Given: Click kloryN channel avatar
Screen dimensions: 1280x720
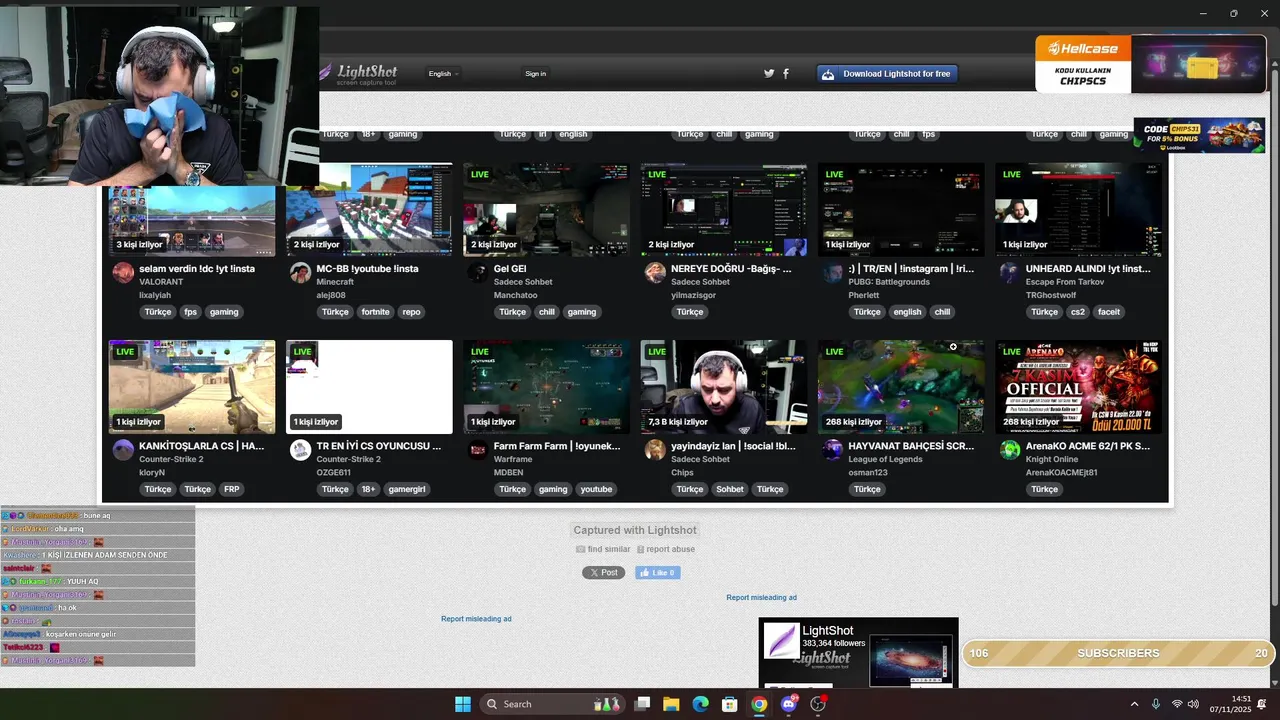Looking at the screenshot, I should pos(123,450).
